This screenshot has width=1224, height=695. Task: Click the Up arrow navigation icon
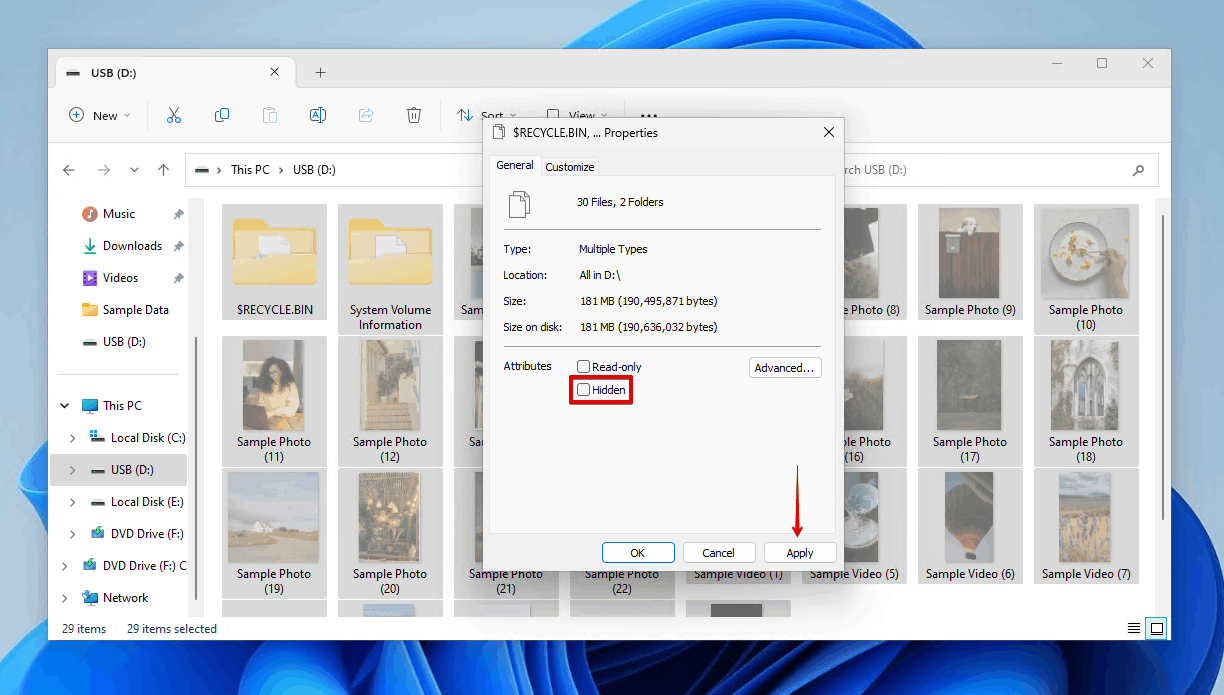pyautogui.click(x=164, y=170)
